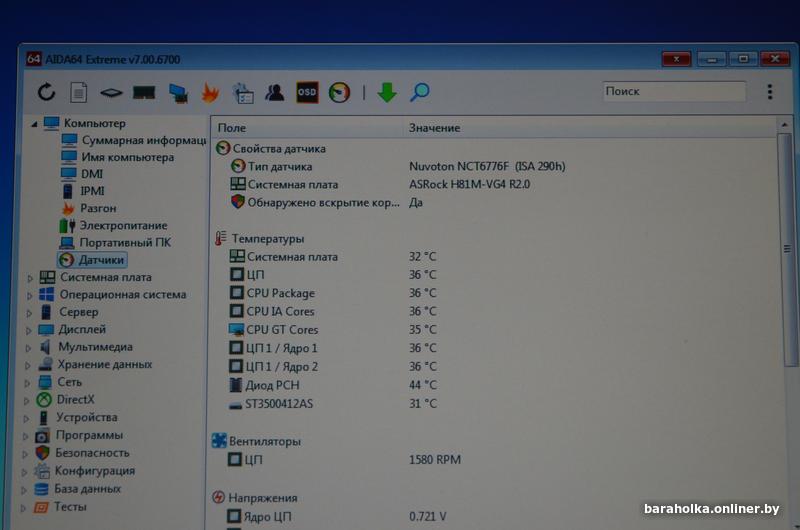Click the magnifier search icon

tap(419, 92)
